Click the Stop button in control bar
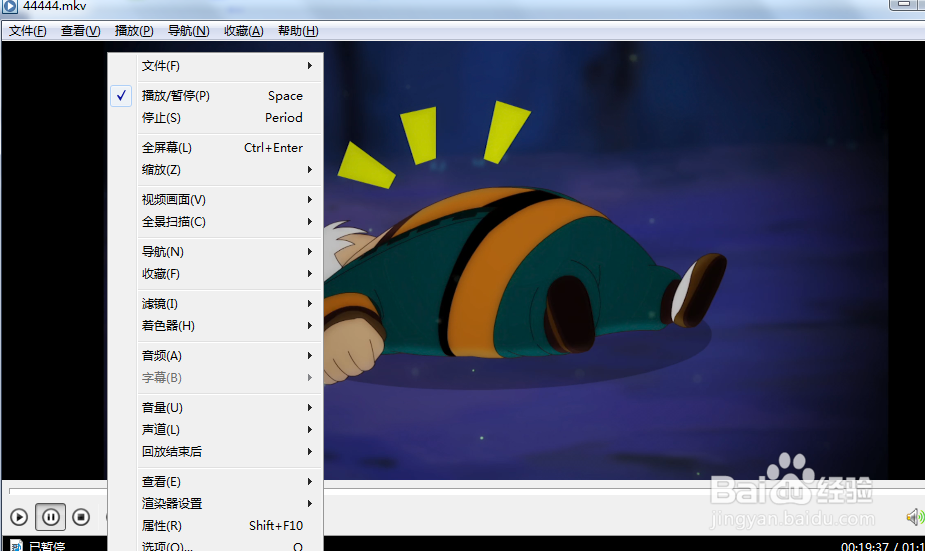 (x=81, y=517)
